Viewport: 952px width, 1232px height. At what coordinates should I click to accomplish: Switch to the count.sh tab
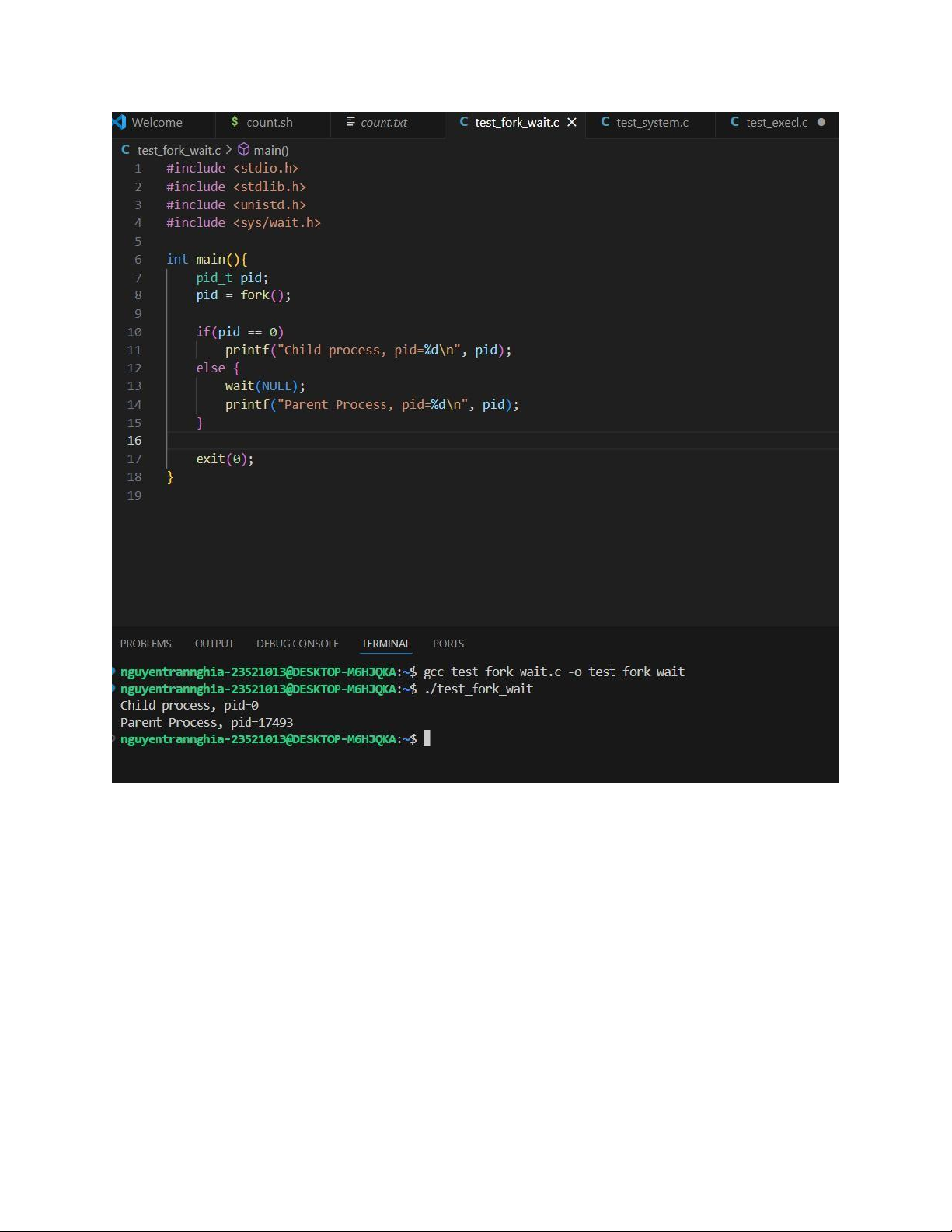pos(270,123)
